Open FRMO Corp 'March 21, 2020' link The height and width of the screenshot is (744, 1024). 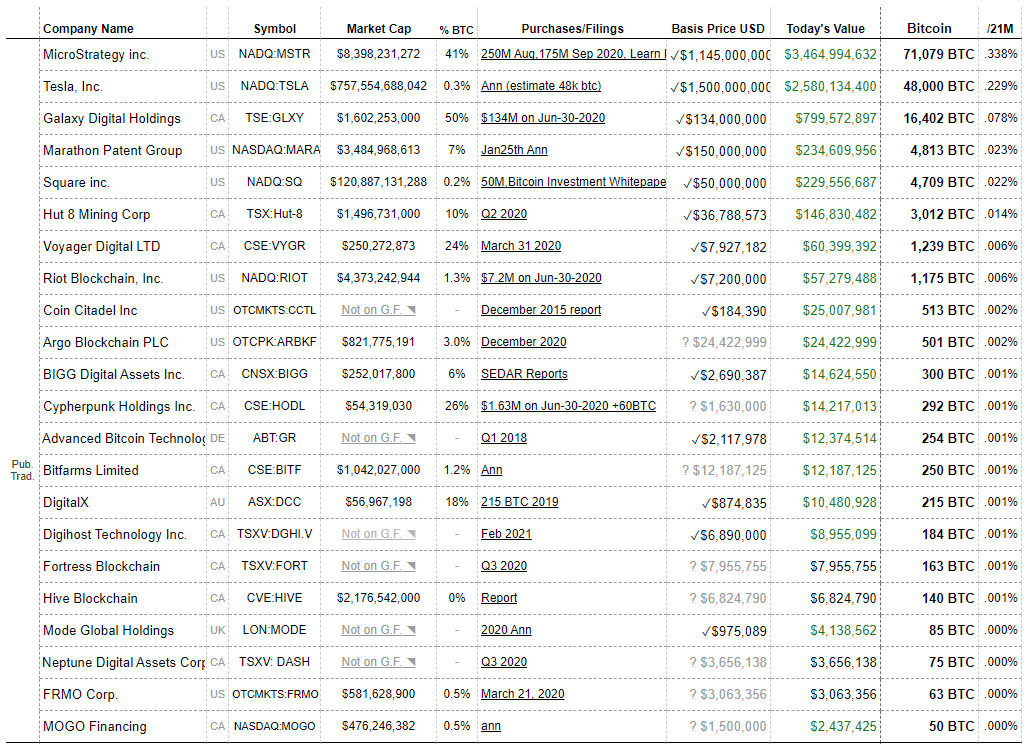click(522, 694)
